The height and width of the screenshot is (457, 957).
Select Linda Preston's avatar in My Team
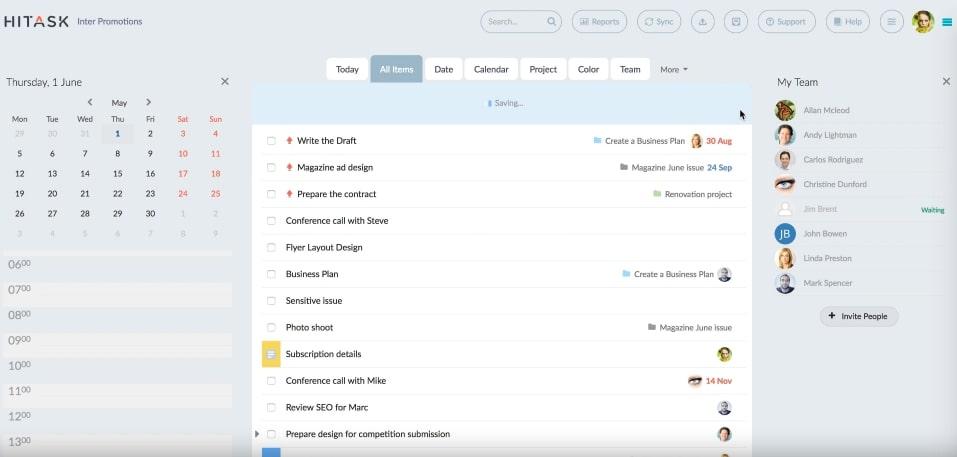(x=785, y=258)
